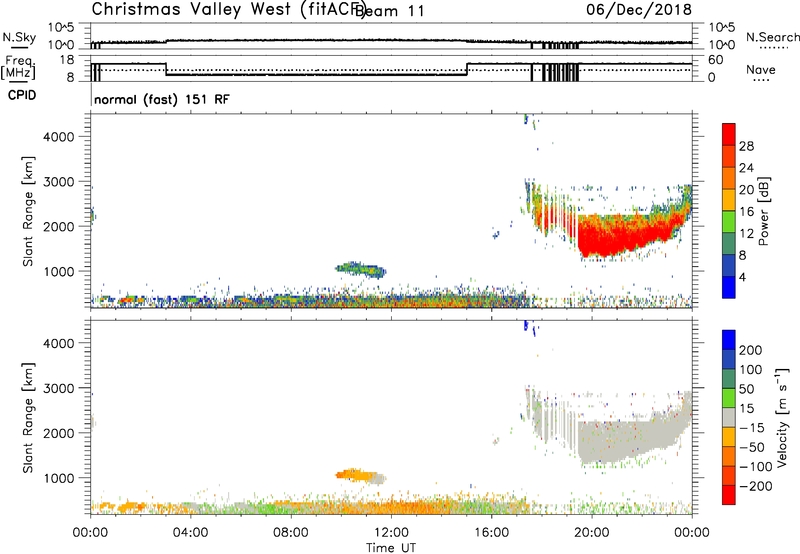Pick the dark blue top velocity colorbar segment

pos(729,340)
